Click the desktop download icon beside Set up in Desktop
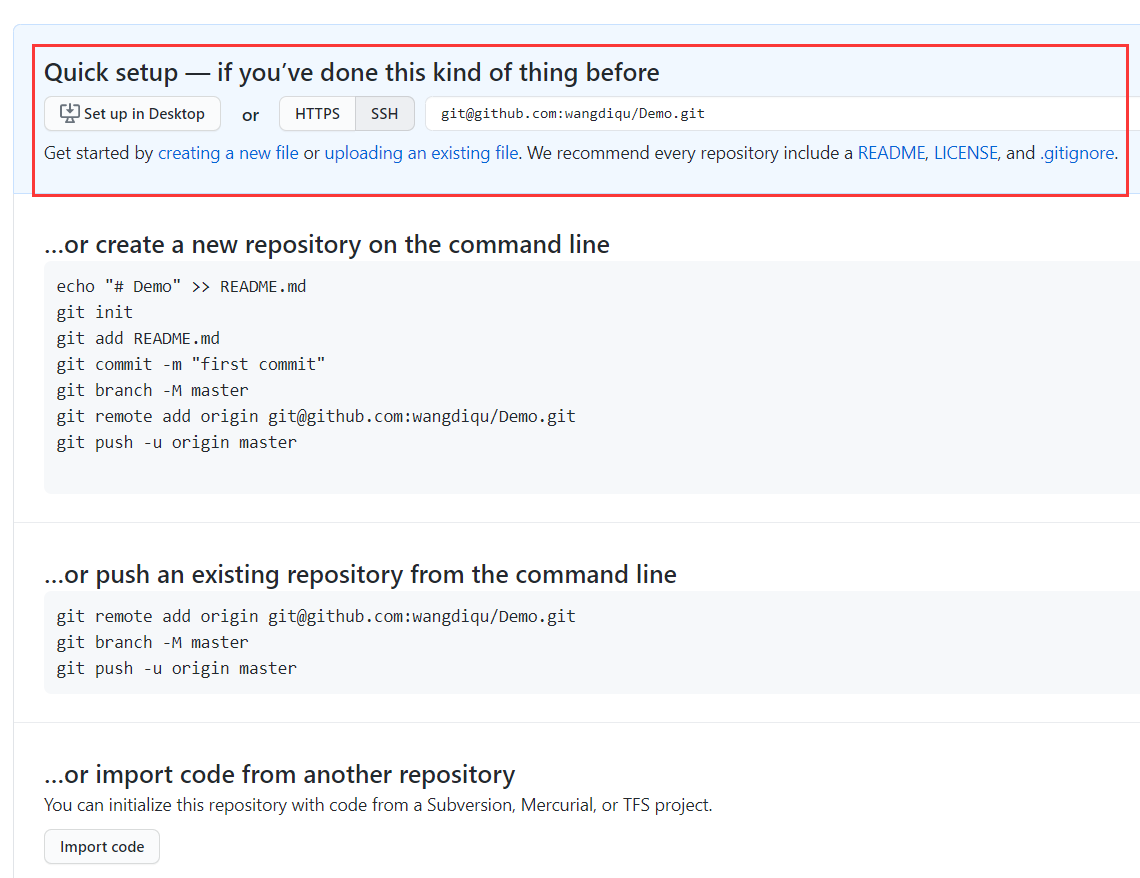Viewport: 1140px width, 878px height. pos(69,114)
